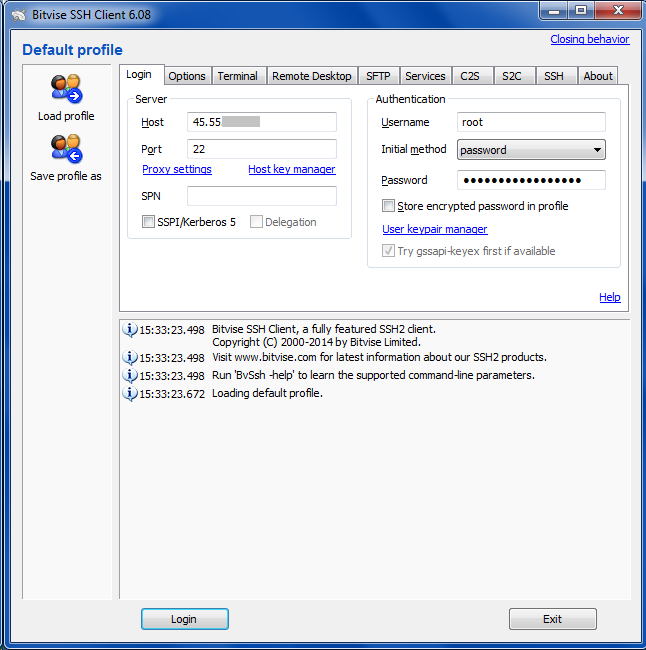Image resolution: width=646 pixels, height=650 pixels.
Task: Click info icon beside 'Visit www.bitvise.com' log
Action: (130, 357)
